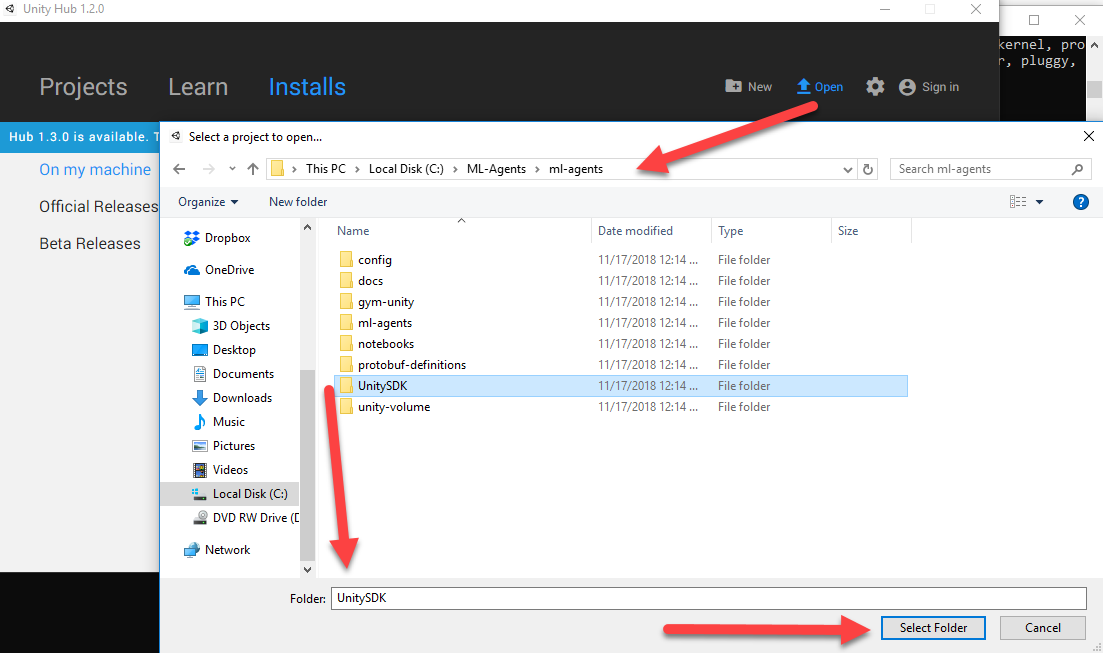The image size is (1103, 653).
Task: Click This PC in the address path
Action: click(x=326, y=169)
